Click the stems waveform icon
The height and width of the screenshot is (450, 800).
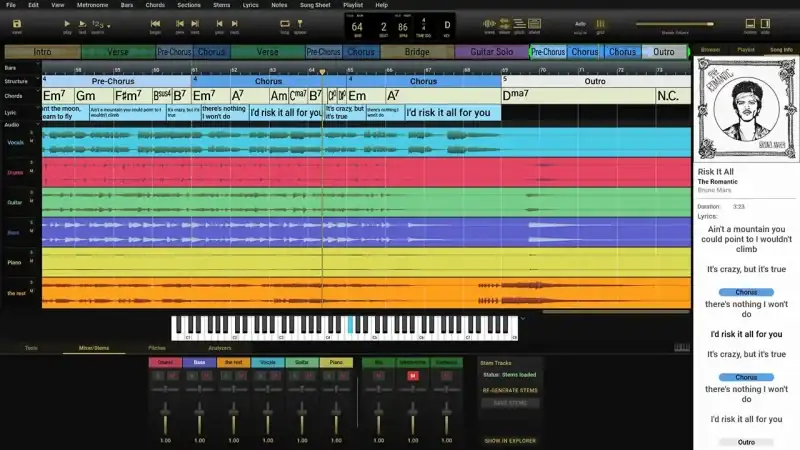click(489, 23)
